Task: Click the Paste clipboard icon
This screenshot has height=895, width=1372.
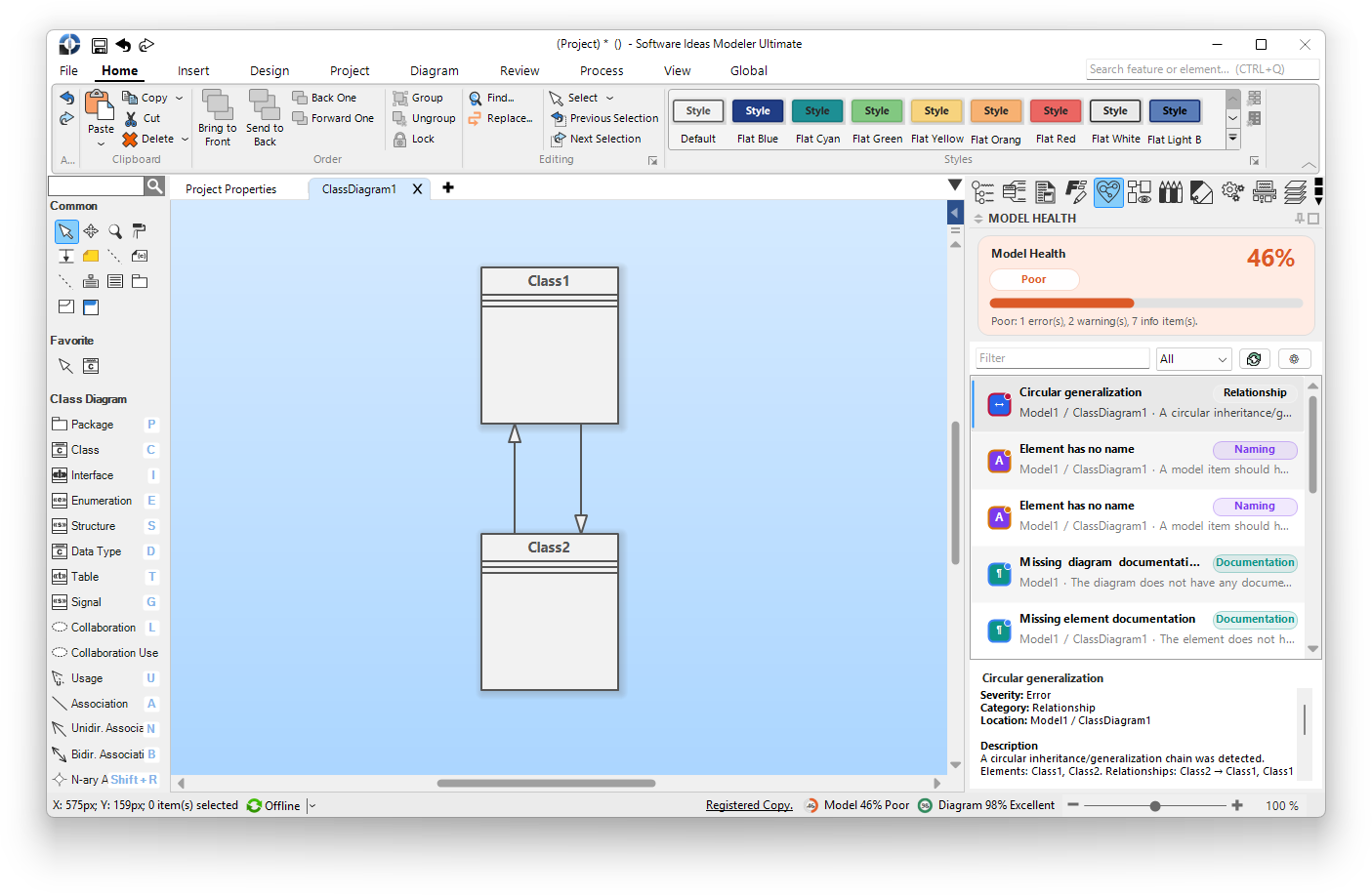Action: (100, 105)
